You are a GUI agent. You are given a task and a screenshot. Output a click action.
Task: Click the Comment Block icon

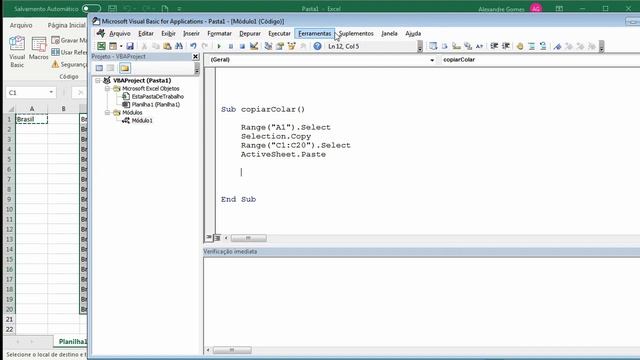tap(531, 46)
